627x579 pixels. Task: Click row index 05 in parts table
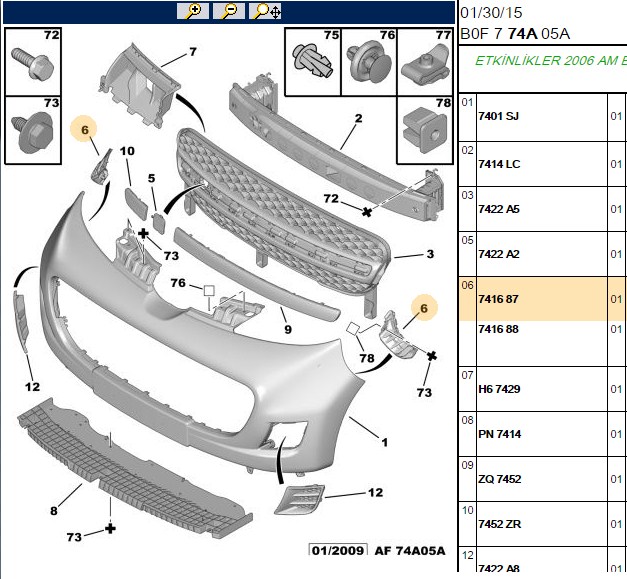(x=467, y=240)
